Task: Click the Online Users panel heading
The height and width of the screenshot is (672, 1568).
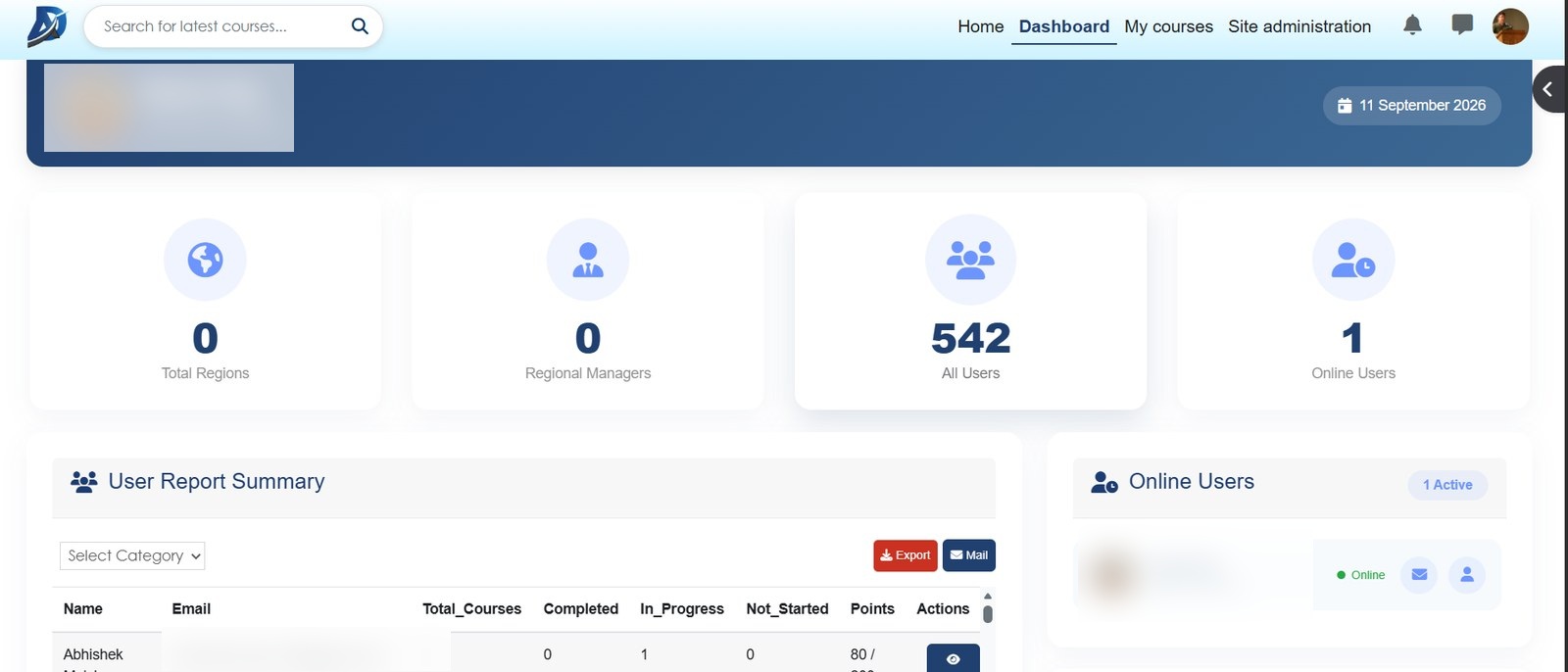Action: click(1192, 481)
